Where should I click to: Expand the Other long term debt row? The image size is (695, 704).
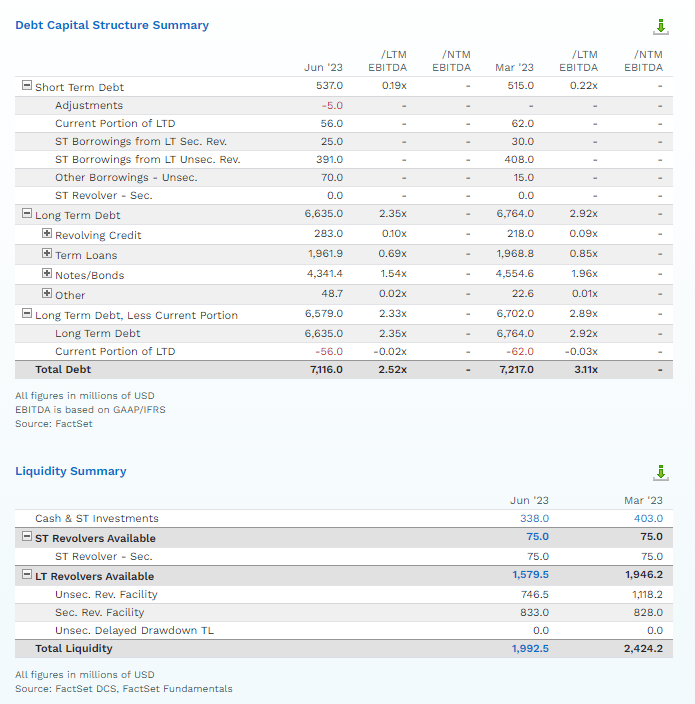click(47, 293)
